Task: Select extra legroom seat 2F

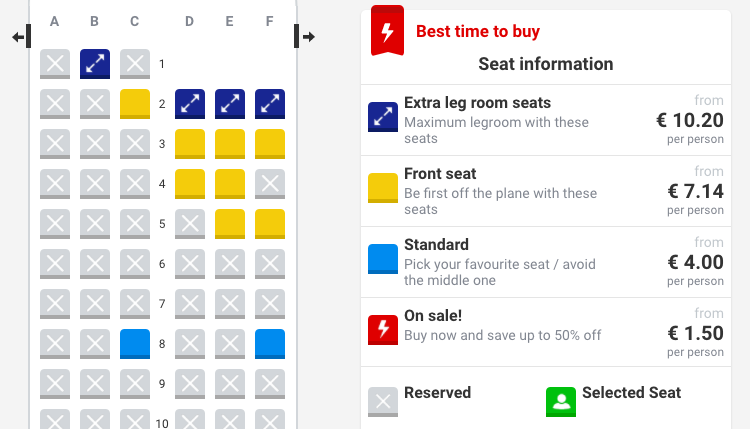Action: click(x=270, y=104)
